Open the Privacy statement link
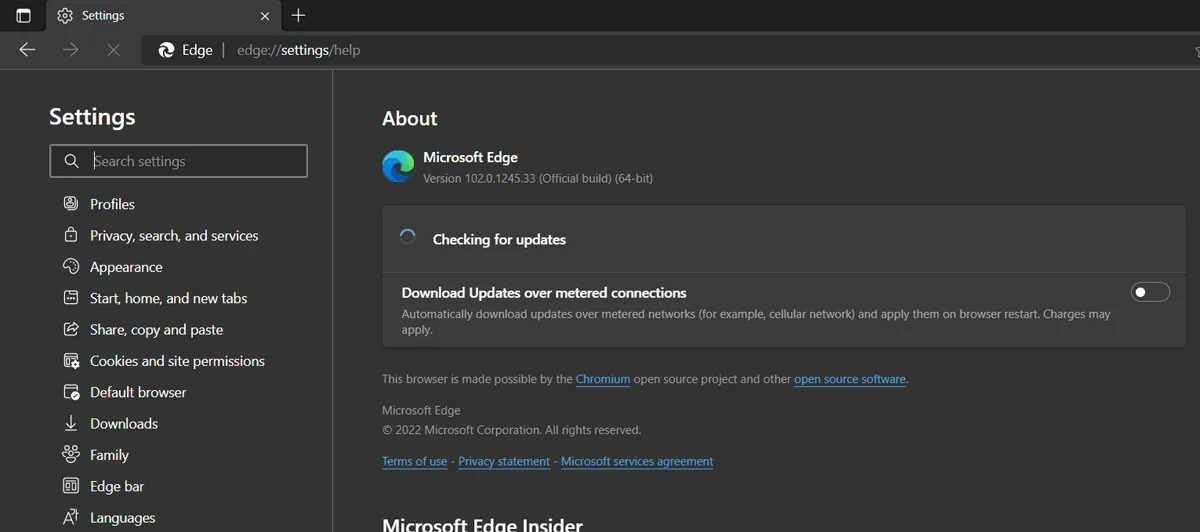The height and width of the screenshot is (532, 1200). (x=504, y=462)
